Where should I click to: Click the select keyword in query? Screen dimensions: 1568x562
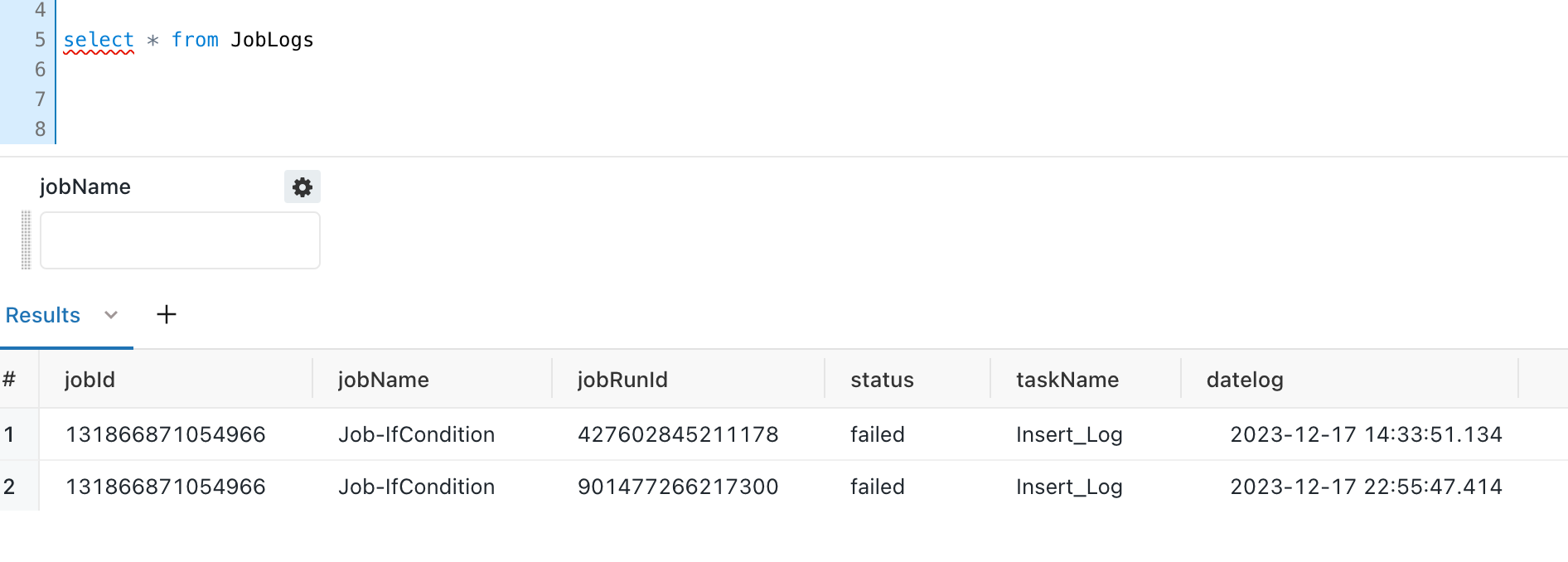click(x=99, y=40)
